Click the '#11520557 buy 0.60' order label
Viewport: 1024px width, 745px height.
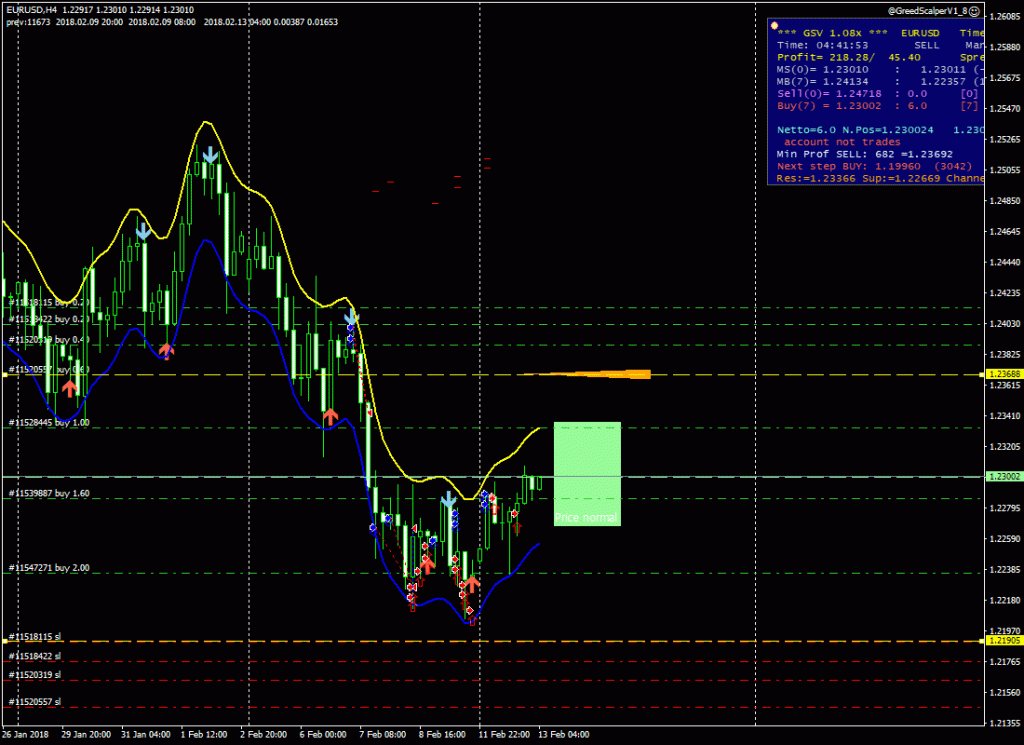pos(49,370)
